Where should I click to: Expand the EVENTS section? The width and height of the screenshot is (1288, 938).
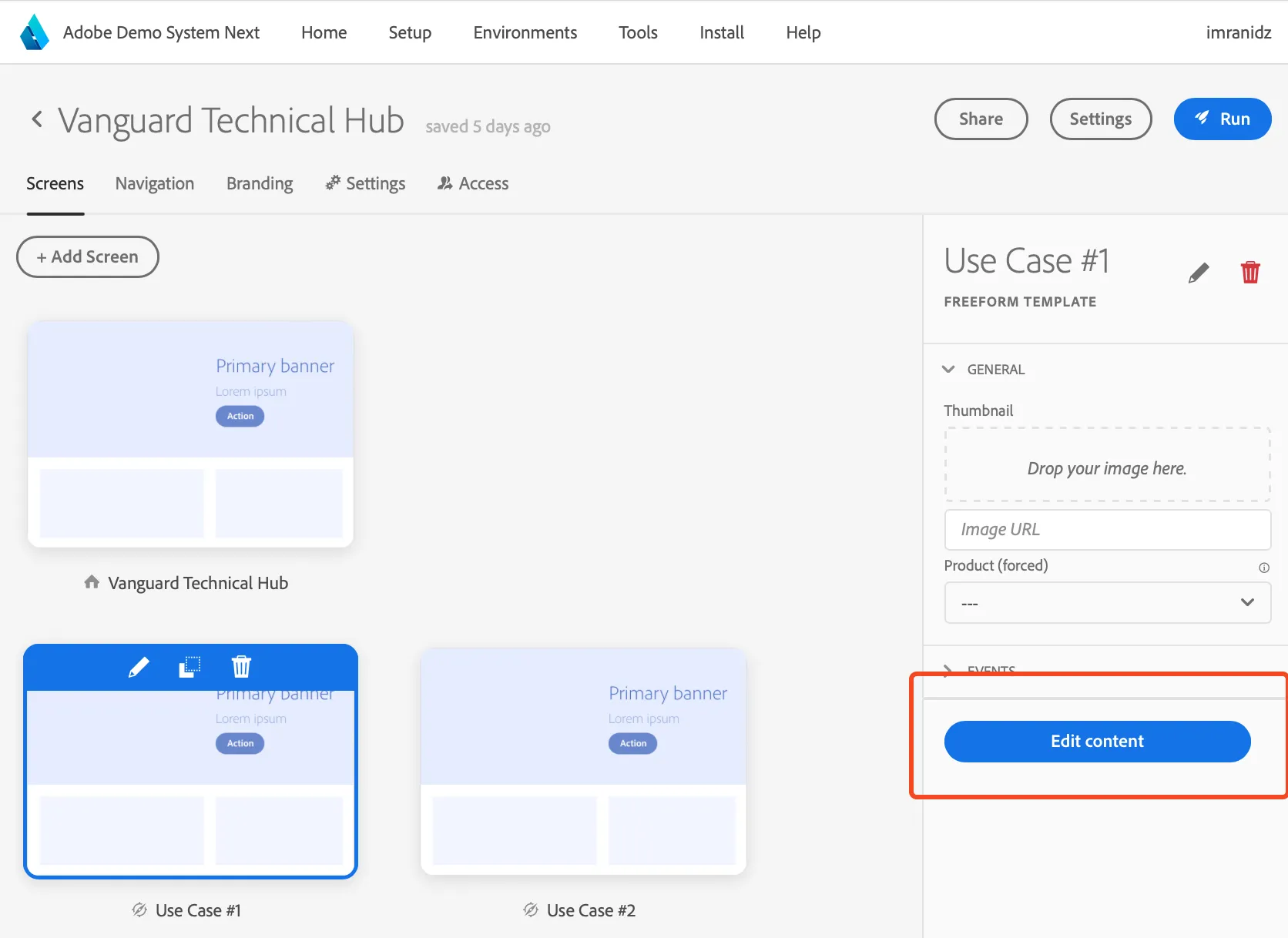[948, 670]
